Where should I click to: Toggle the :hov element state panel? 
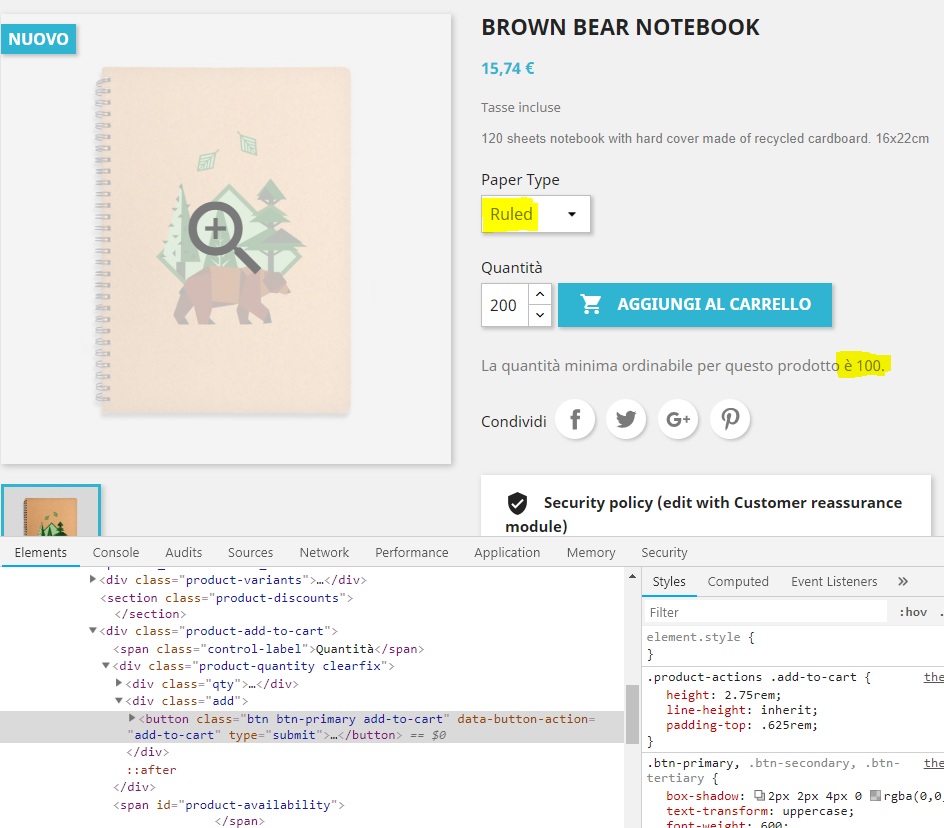point(913,612)
